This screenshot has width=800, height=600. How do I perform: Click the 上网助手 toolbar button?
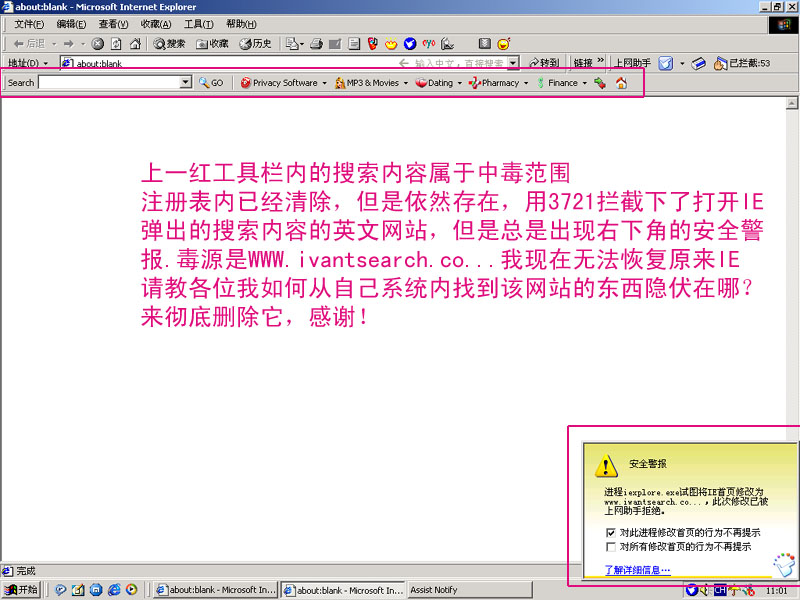pos(633,63)
